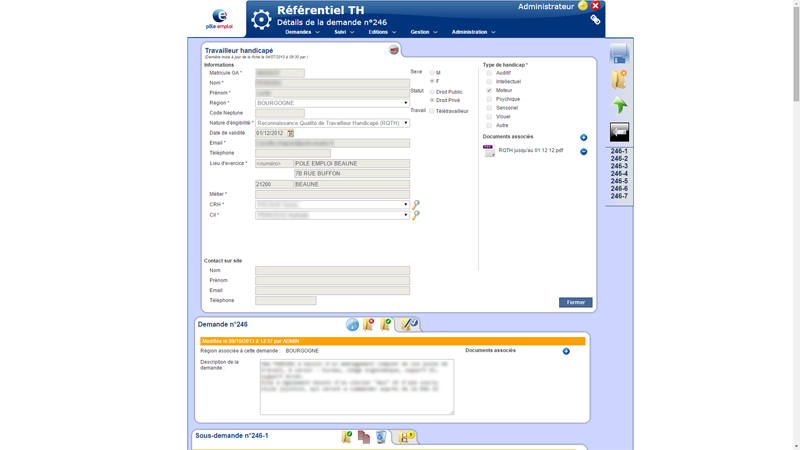The image size is (800, 450).
Task: Click folder icon with green check, Demande 246
Action: click(x=386, y=324)
